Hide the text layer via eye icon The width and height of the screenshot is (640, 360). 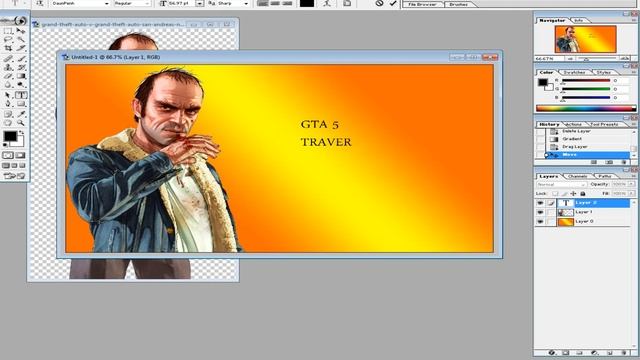click(x=540, y=203)
